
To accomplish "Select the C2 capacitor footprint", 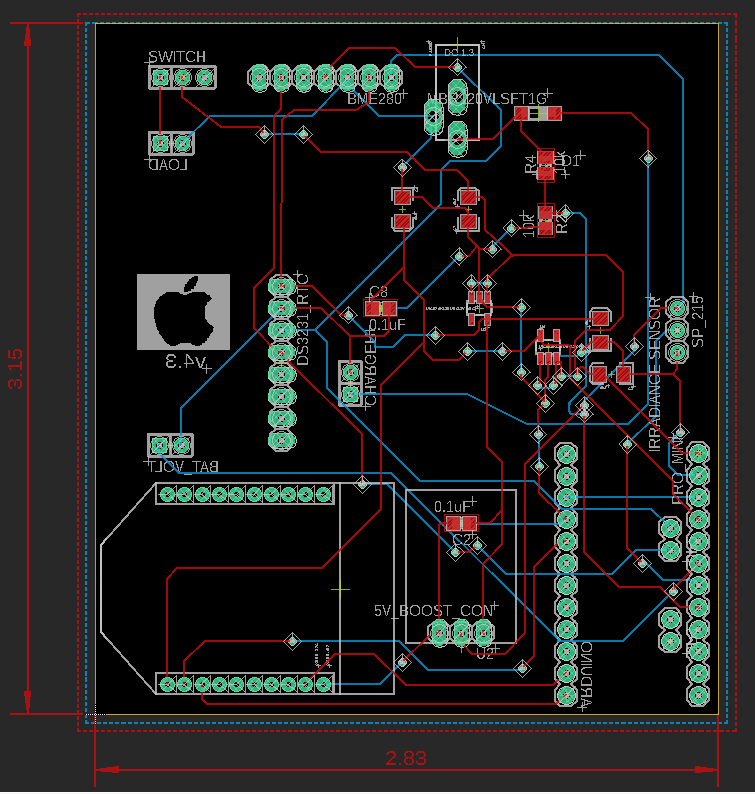I will [x=461, y=523].
